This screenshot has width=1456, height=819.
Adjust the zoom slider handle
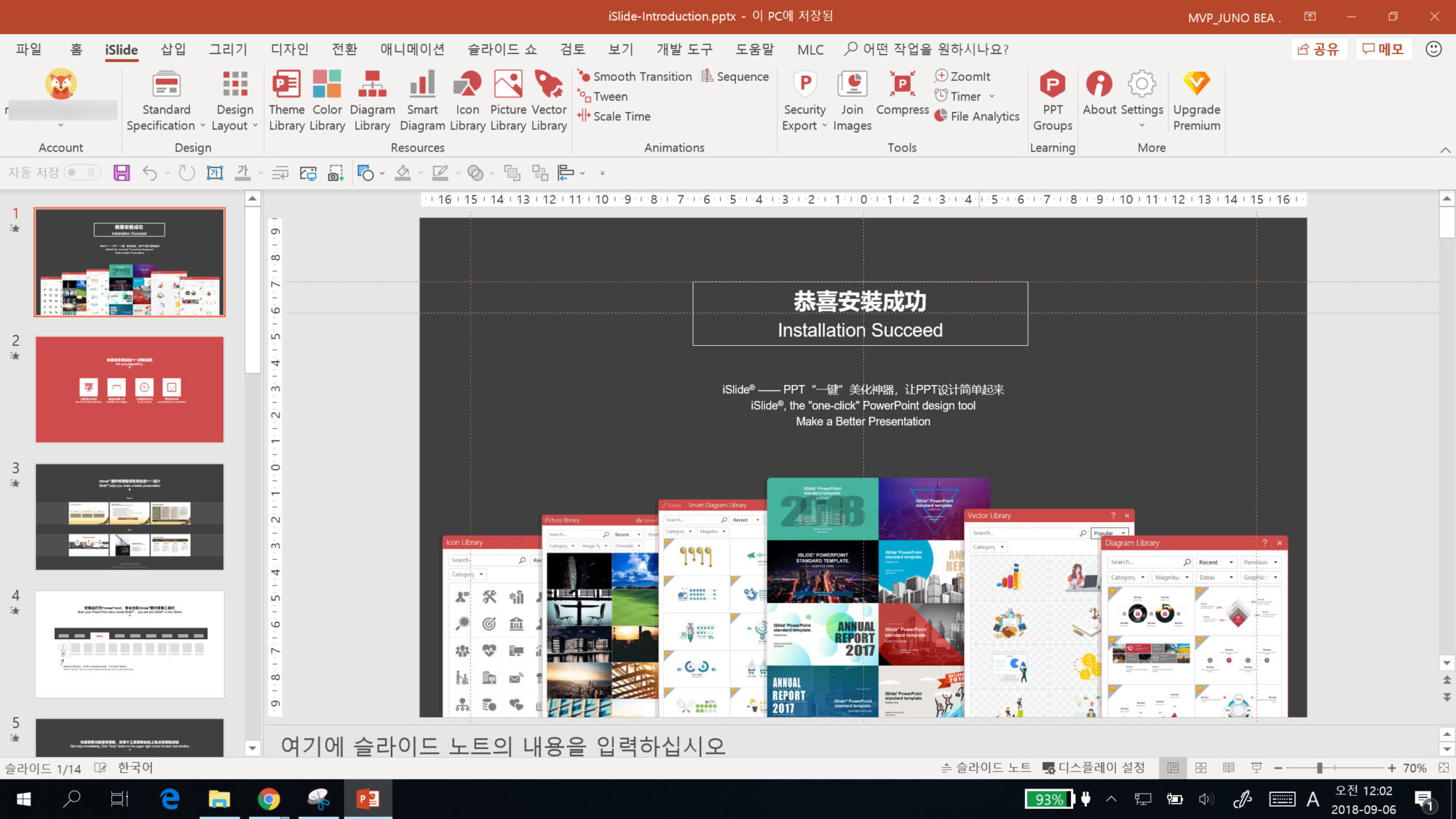click(1319, 767)
